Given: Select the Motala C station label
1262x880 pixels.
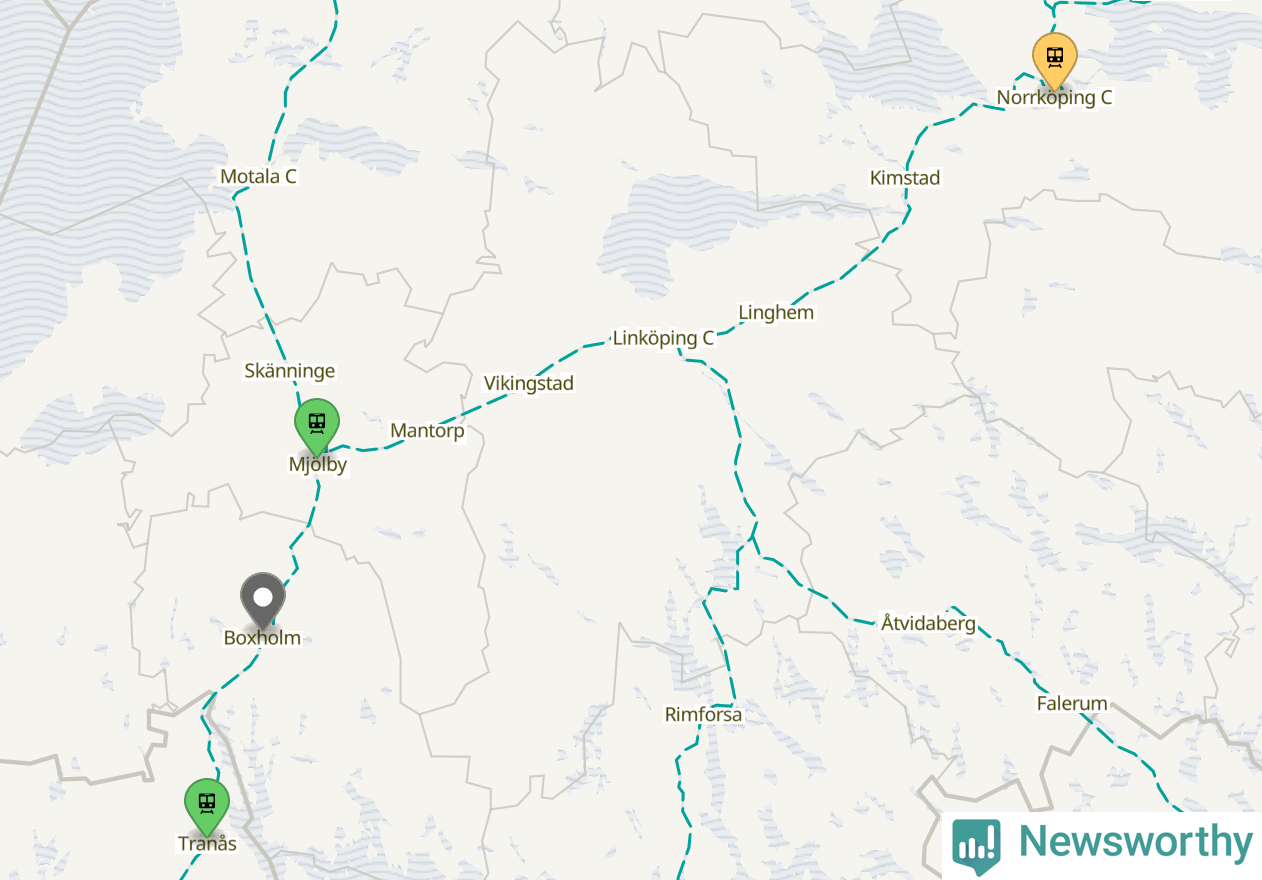Looking at the screenshot, I should point(259,177).
